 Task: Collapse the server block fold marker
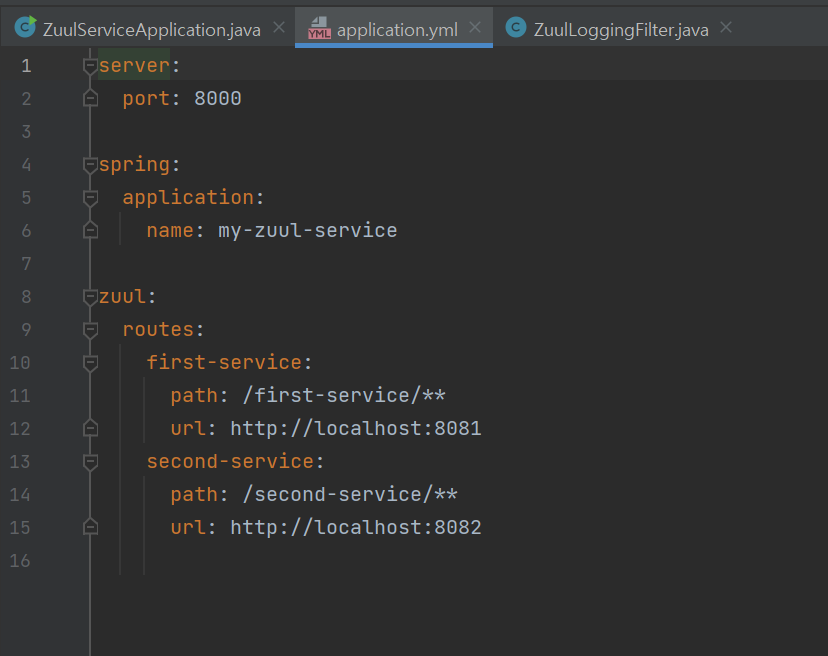(x=90, y=66)
